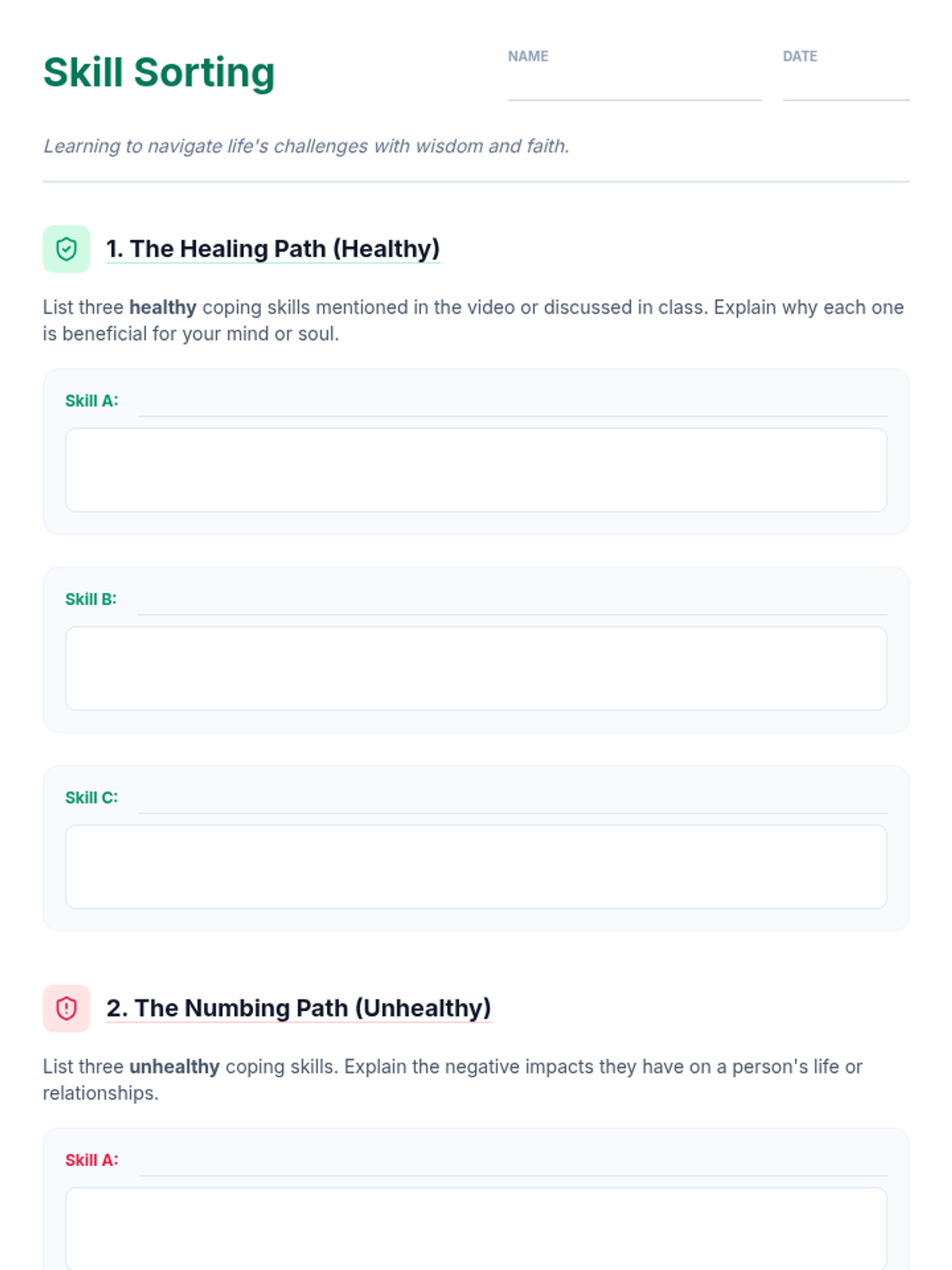Click the healthy Skill A explanation box

476,470
